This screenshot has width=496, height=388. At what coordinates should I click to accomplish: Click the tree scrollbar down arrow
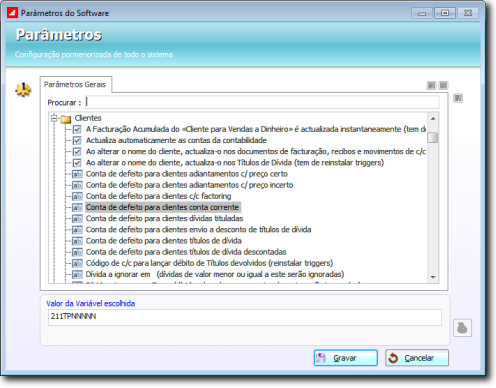[433, 277]
